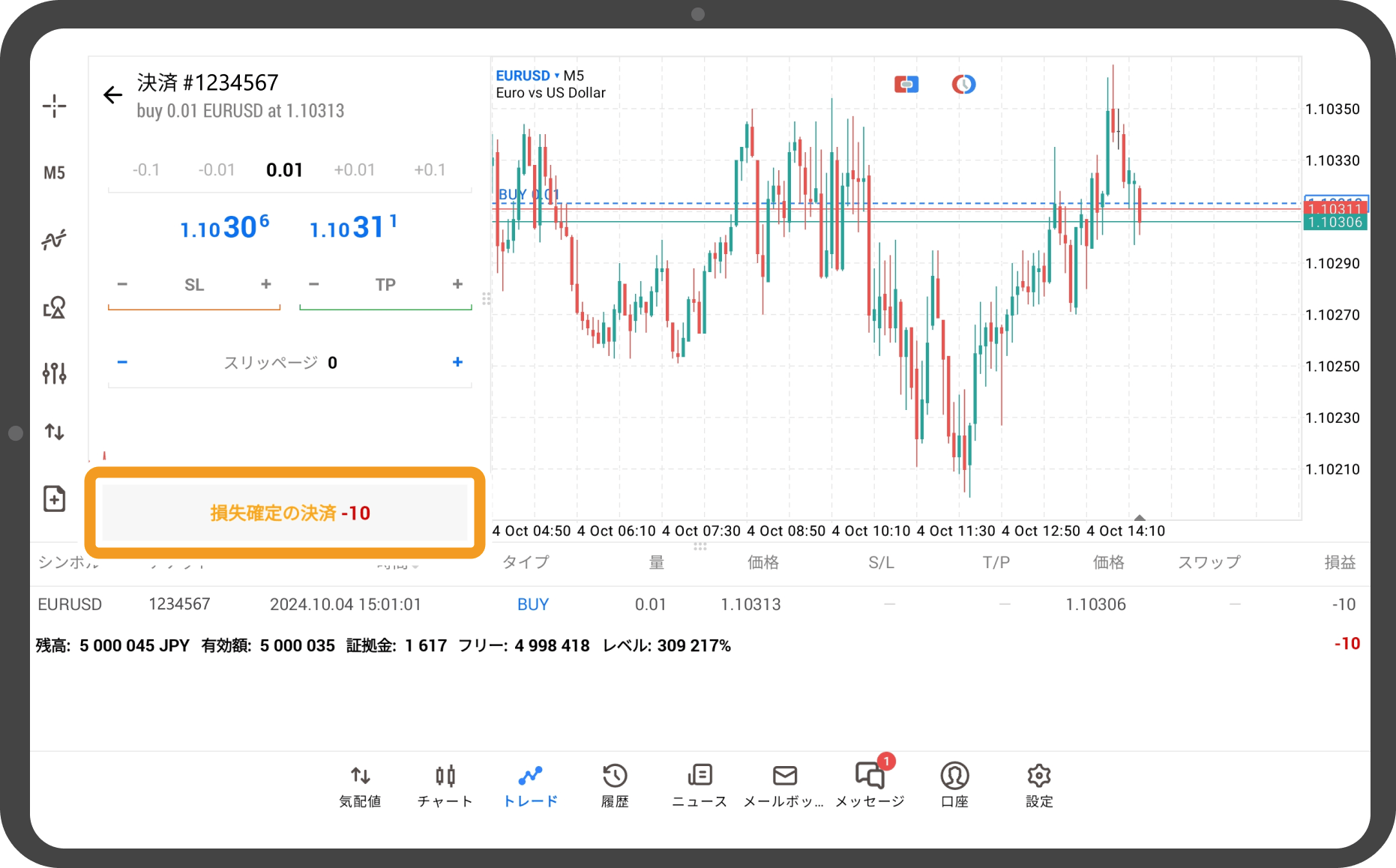Tap the panel divider drag handle dots
The width and height of the screenshot is (1396, 868).
coord(487,299)
